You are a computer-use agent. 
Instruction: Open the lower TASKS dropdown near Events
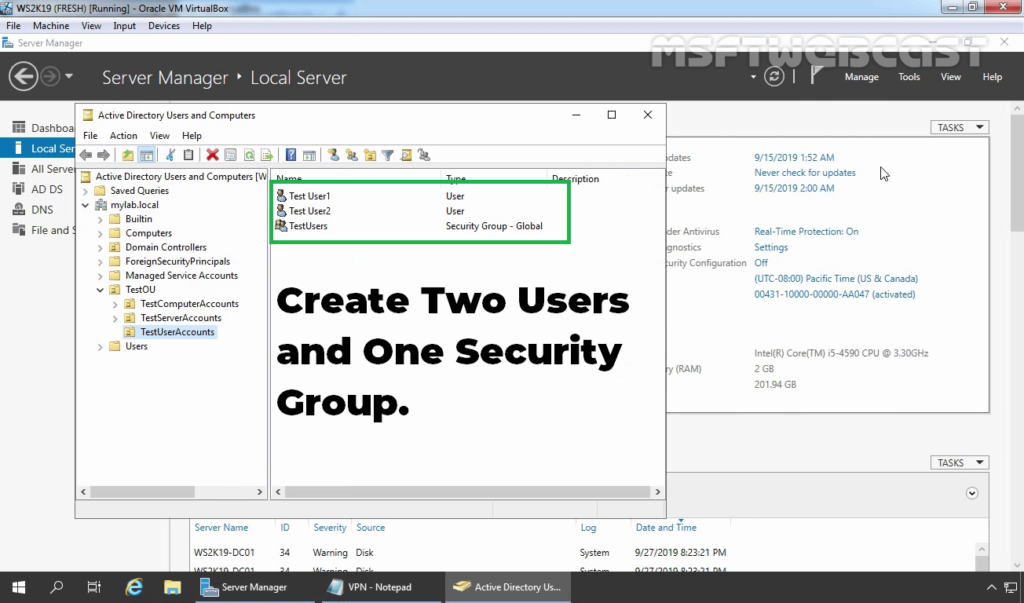point(959,463)
